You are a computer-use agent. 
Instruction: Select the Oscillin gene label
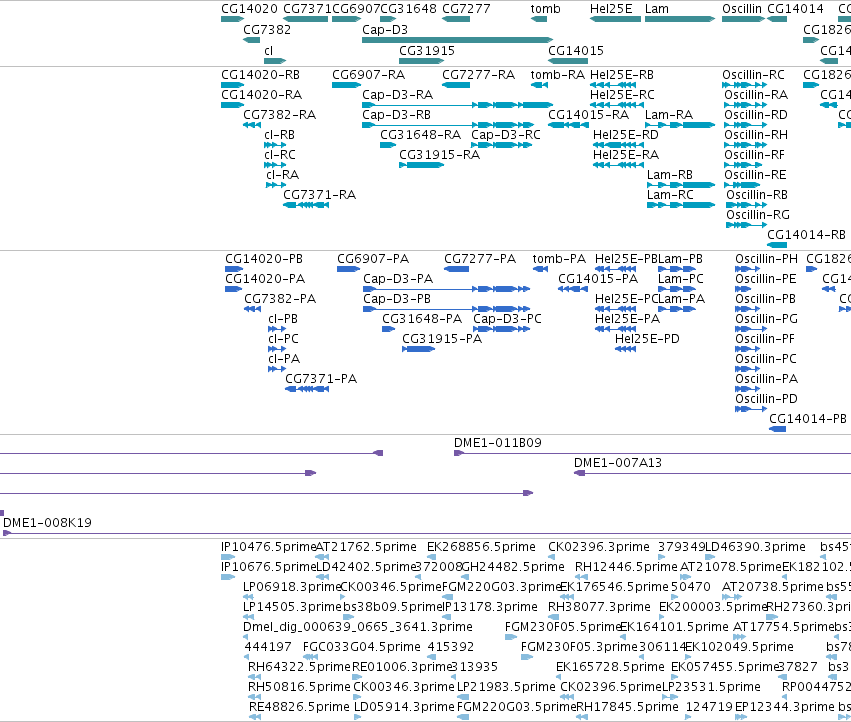tap(742, 9)
